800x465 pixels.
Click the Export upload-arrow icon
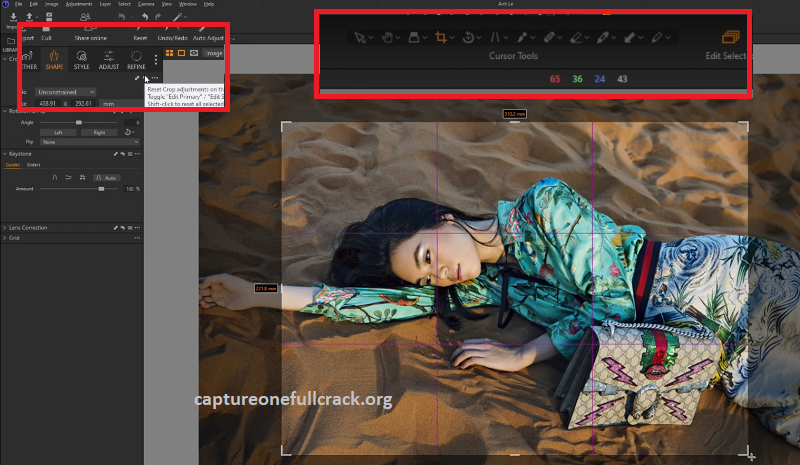click(x=29, y=17)
